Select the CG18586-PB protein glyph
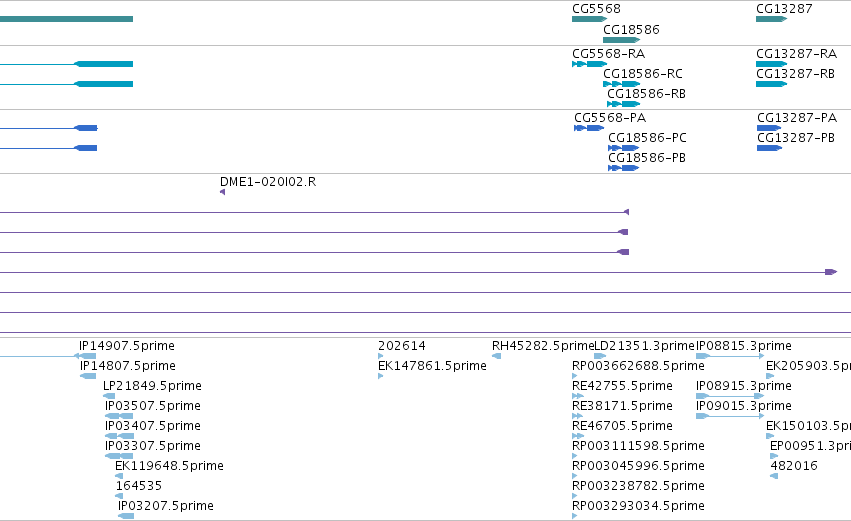This screenshot has height=521, width=851. [x=623, y=168]
